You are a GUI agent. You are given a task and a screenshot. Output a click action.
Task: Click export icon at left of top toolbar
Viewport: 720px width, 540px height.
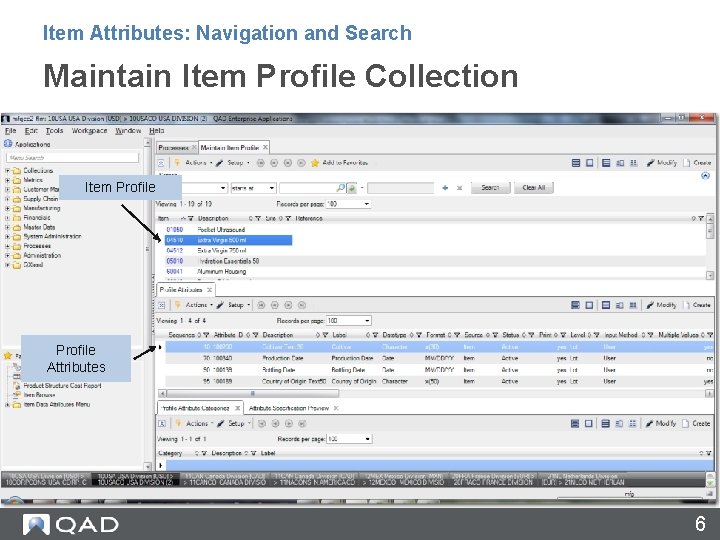pyautogui.click(x=161, y=163)
